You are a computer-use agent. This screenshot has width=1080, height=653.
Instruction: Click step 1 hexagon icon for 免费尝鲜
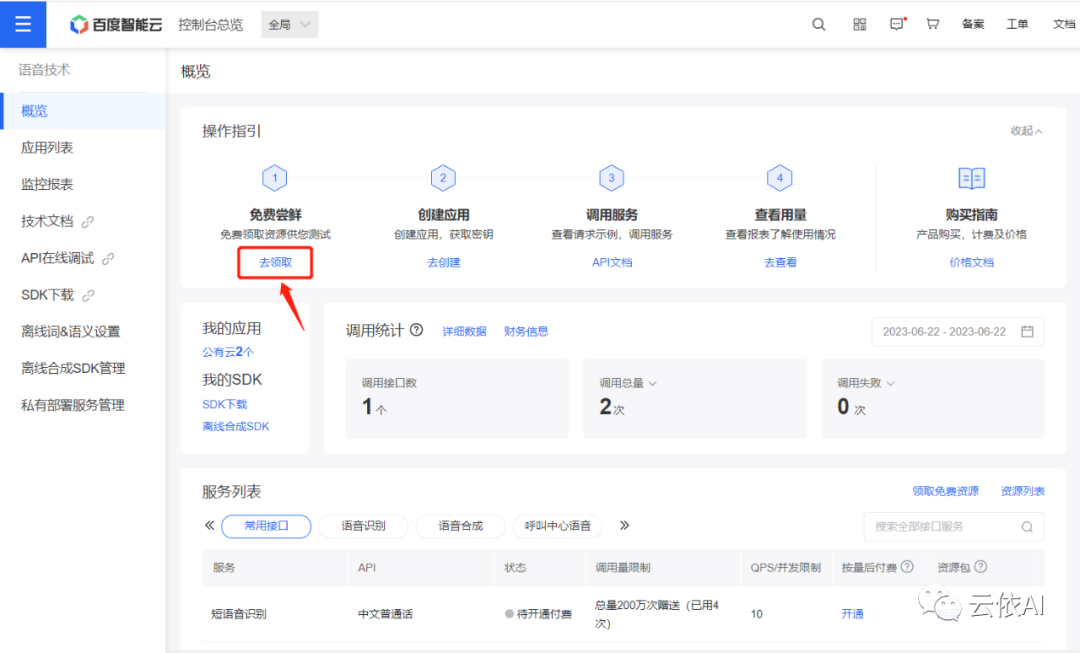coord(275,178)
